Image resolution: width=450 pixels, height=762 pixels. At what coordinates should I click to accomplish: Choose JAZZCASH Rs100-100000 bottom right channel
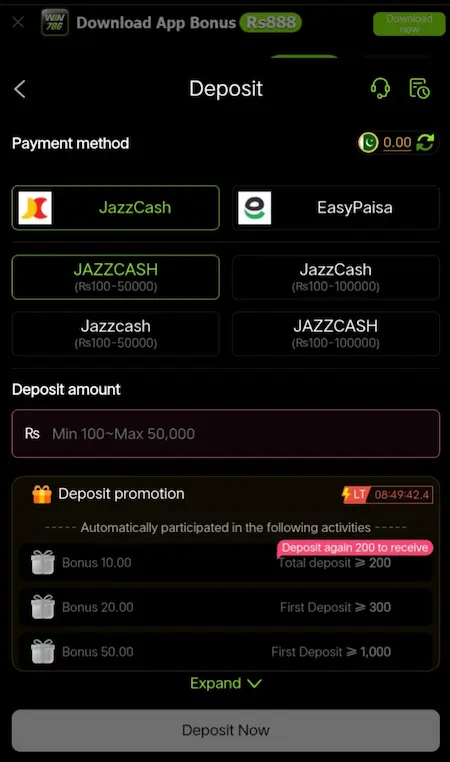(x=336, y=333)
